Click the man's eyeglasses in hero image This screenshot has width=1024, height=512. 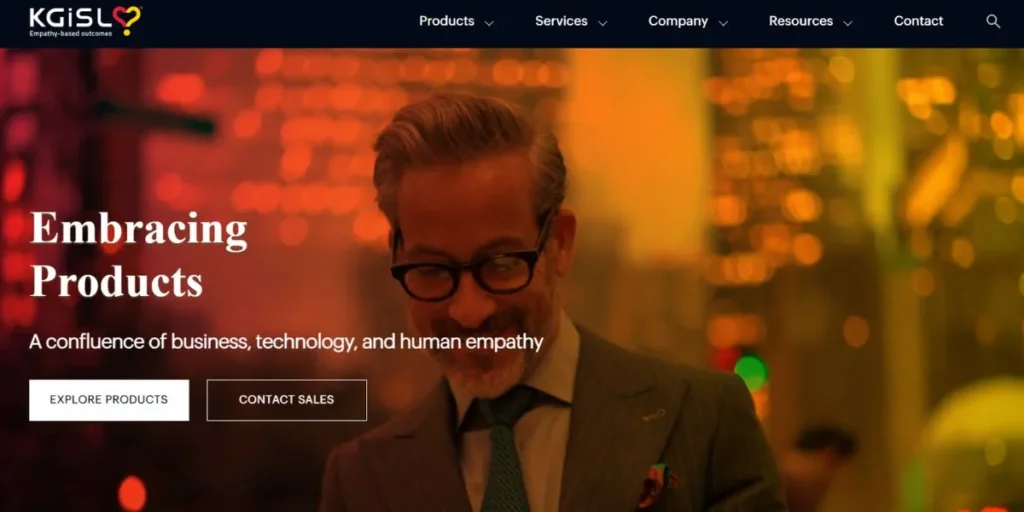click(469, 266)
